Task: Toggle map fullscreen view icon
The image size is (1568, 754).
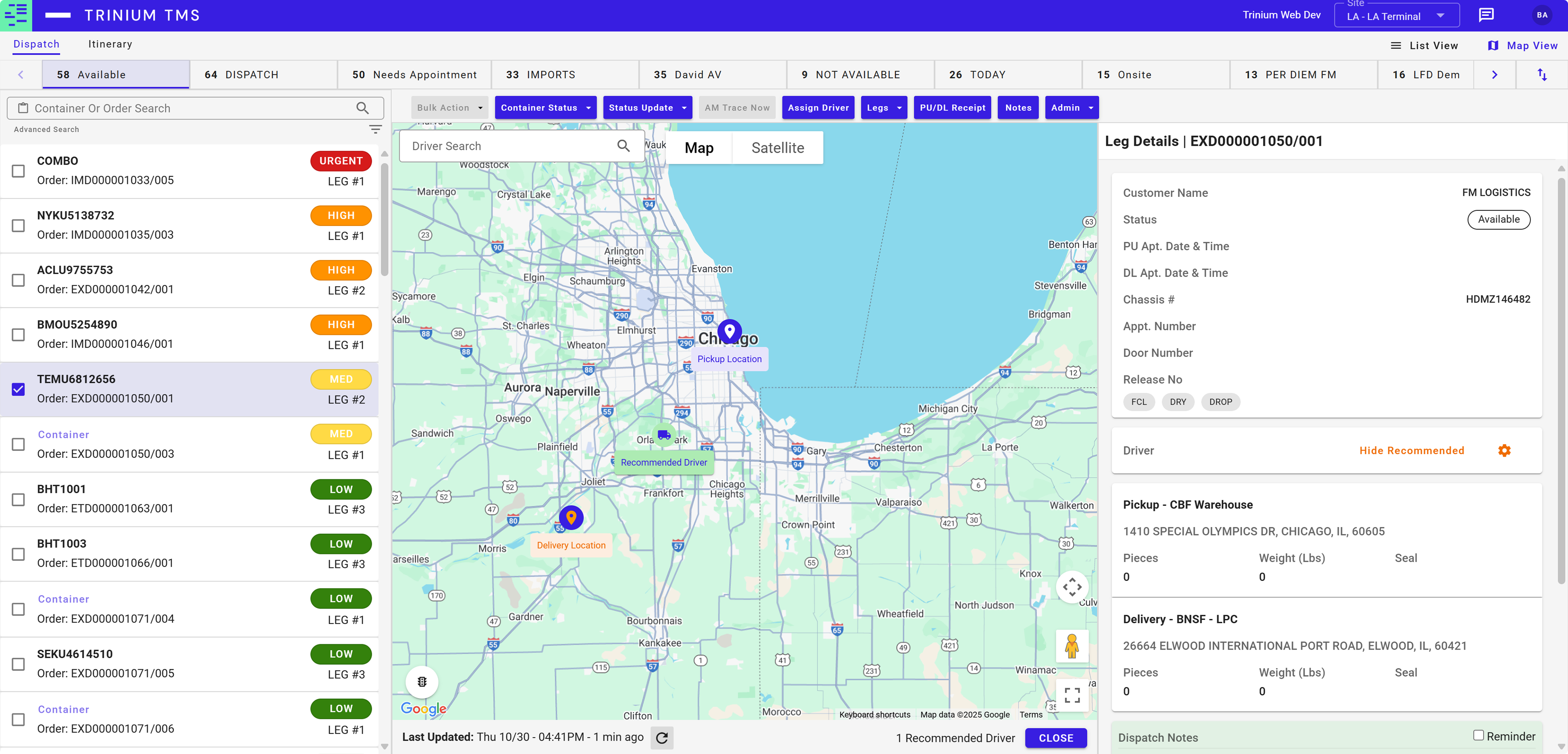Action: pos(1072,695)
